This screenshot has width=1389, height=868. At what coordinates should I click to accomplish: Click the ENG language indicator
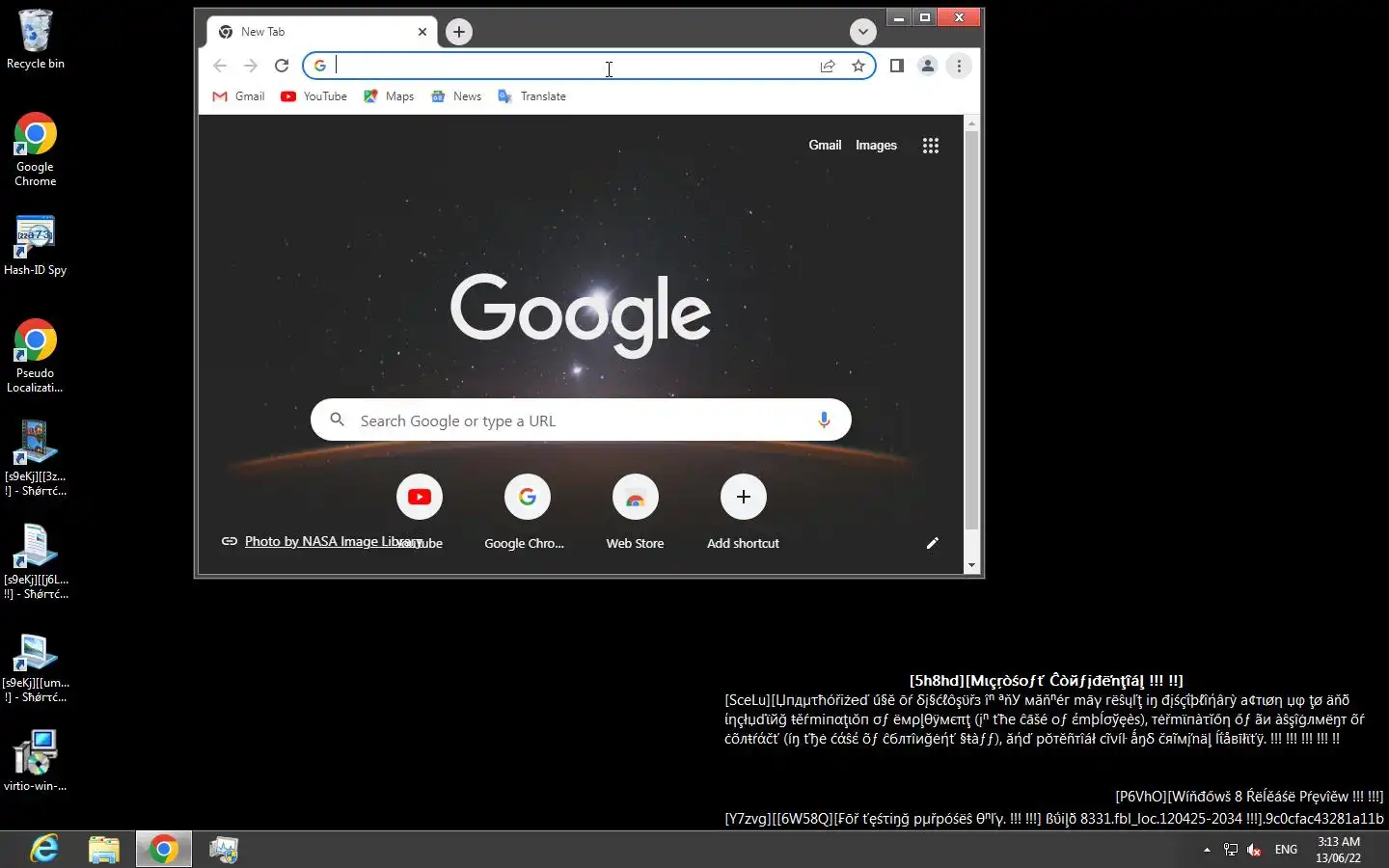1286,850
